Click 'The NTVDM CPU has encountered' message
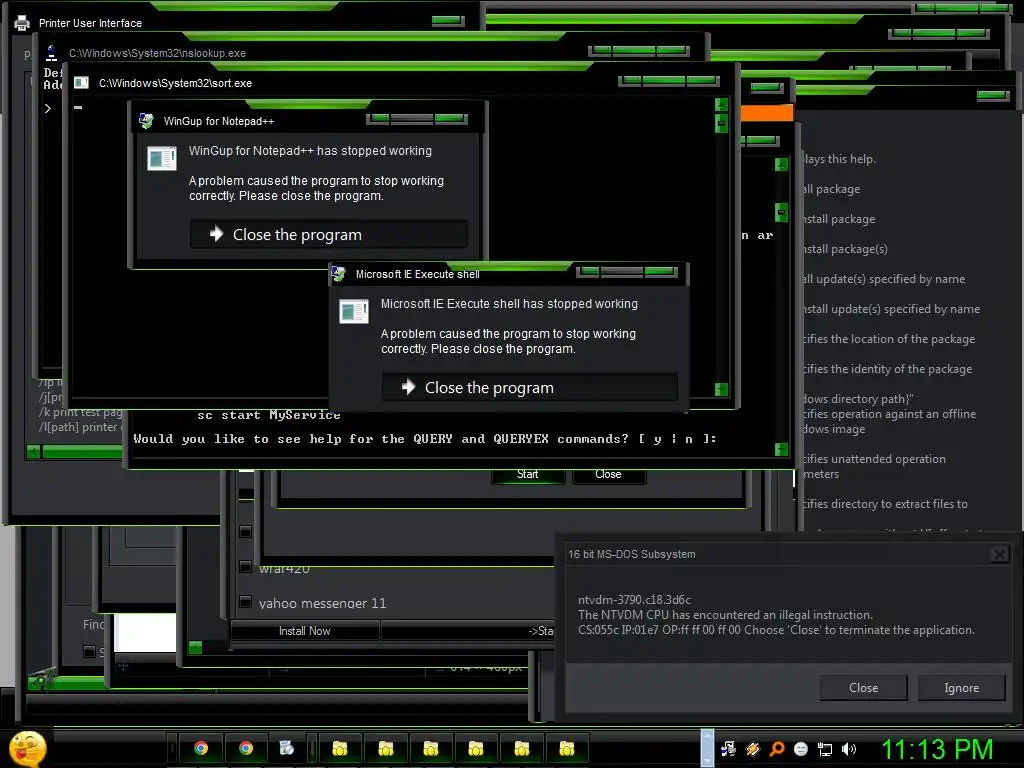The image size is (1024, 768). tap(725, 615)
